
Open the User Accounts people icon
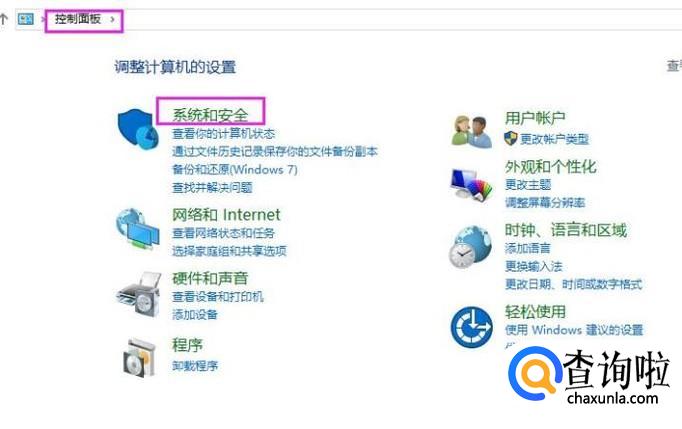click(471, 131)
